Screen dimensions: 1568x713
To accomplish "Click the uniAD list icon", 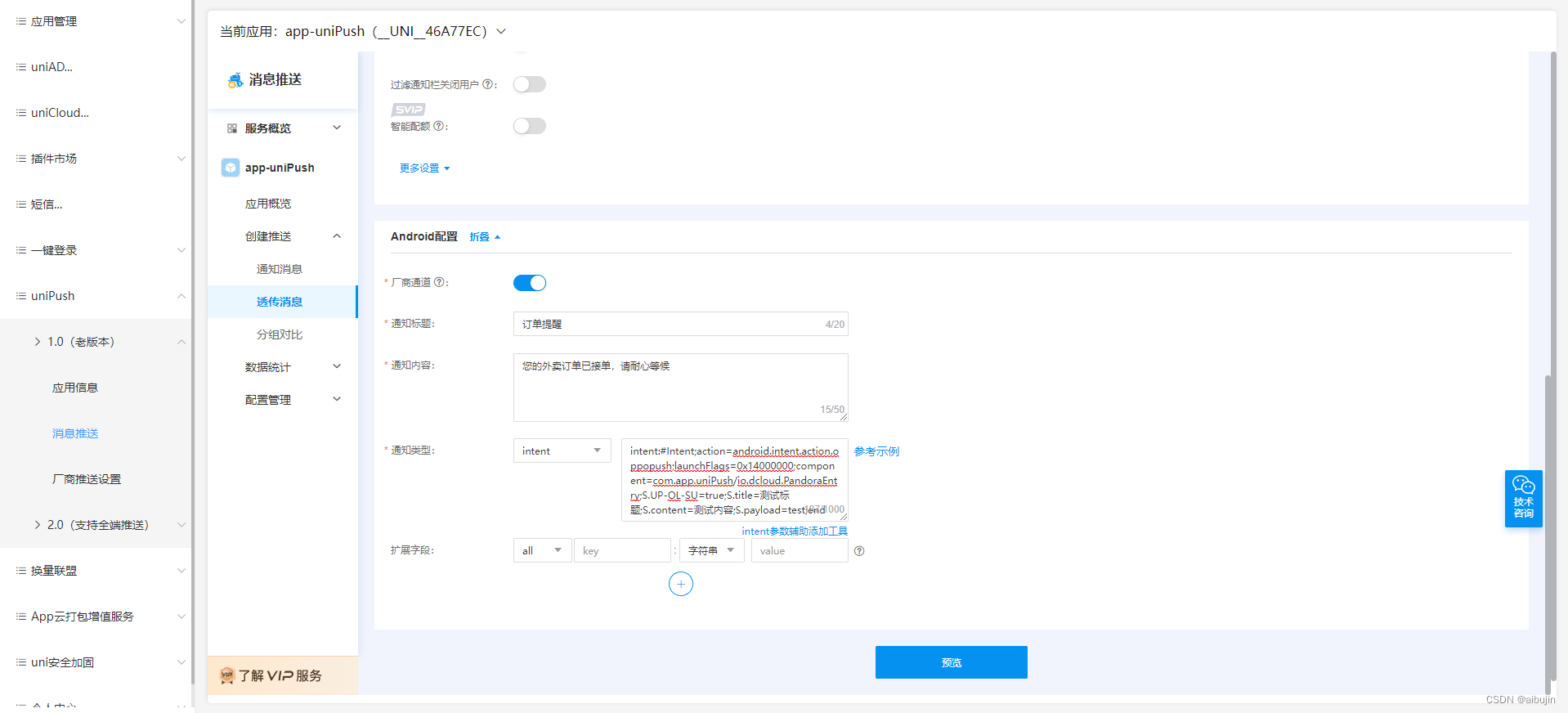I will pyautogui.click(x=20, y=67).
